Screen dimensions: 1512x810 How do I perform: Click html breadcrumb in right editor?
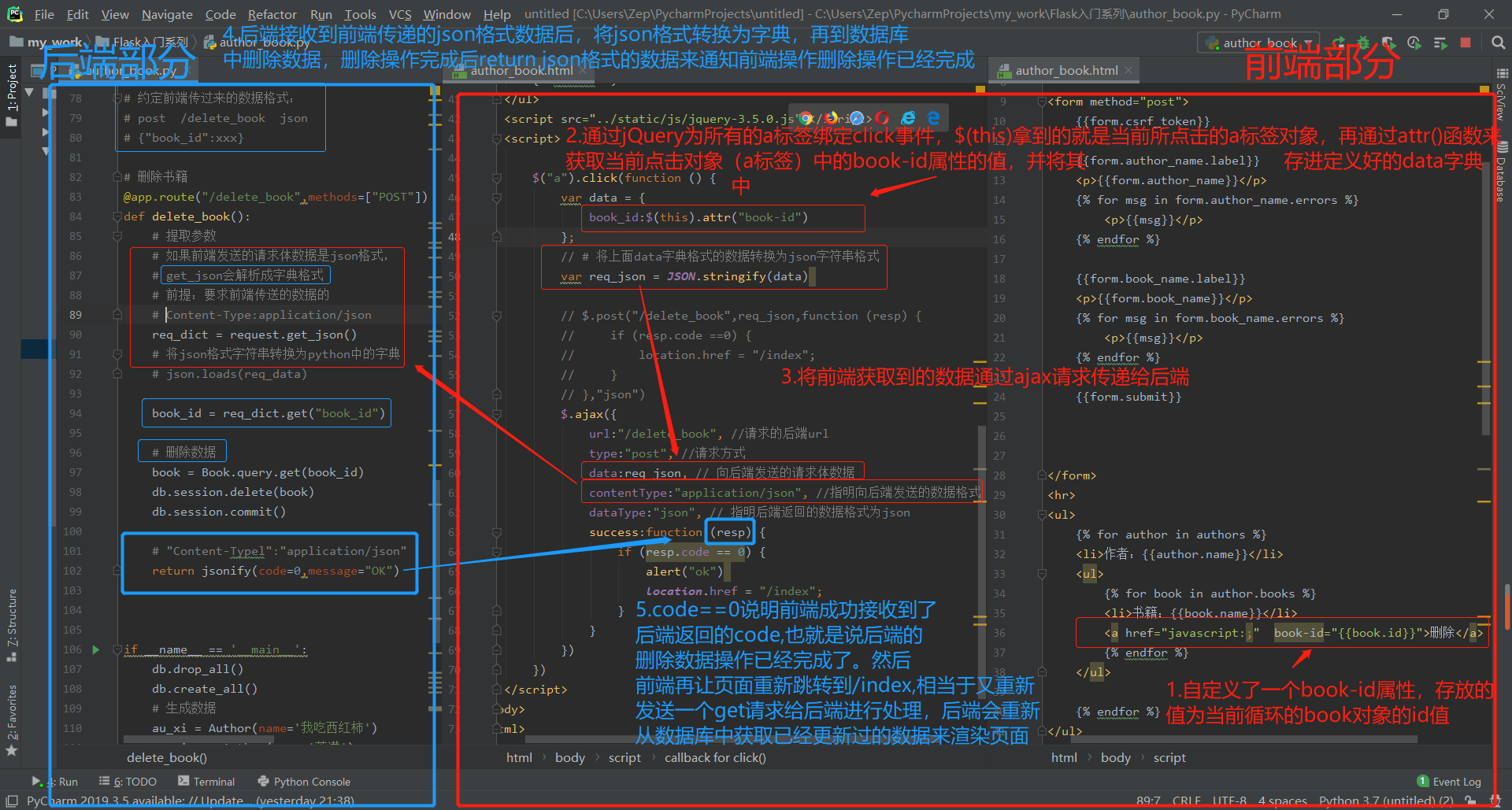point(1064,757)
